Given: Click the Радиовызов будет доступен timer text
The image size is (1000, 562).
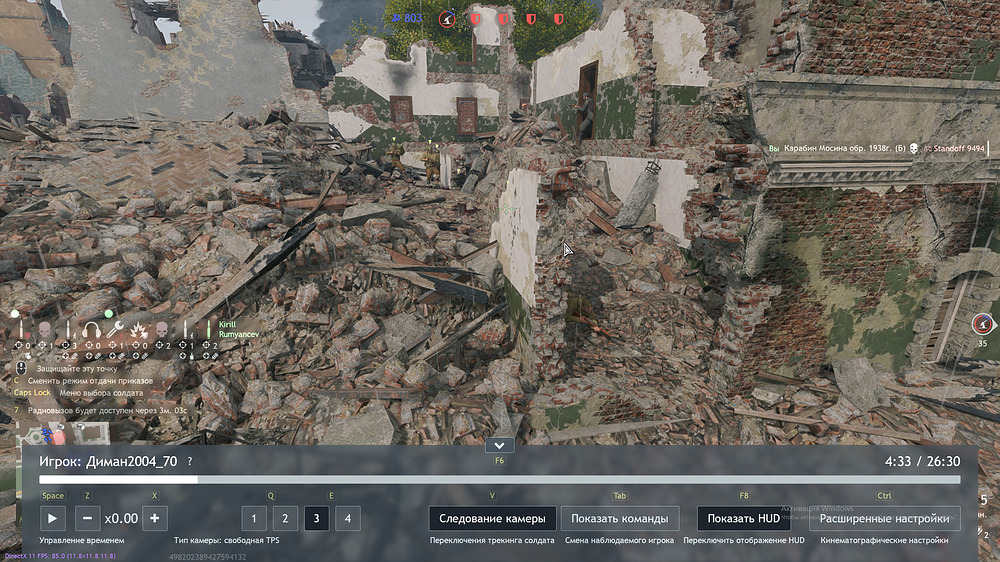Looking at the screenshot, I should point(107,411).
